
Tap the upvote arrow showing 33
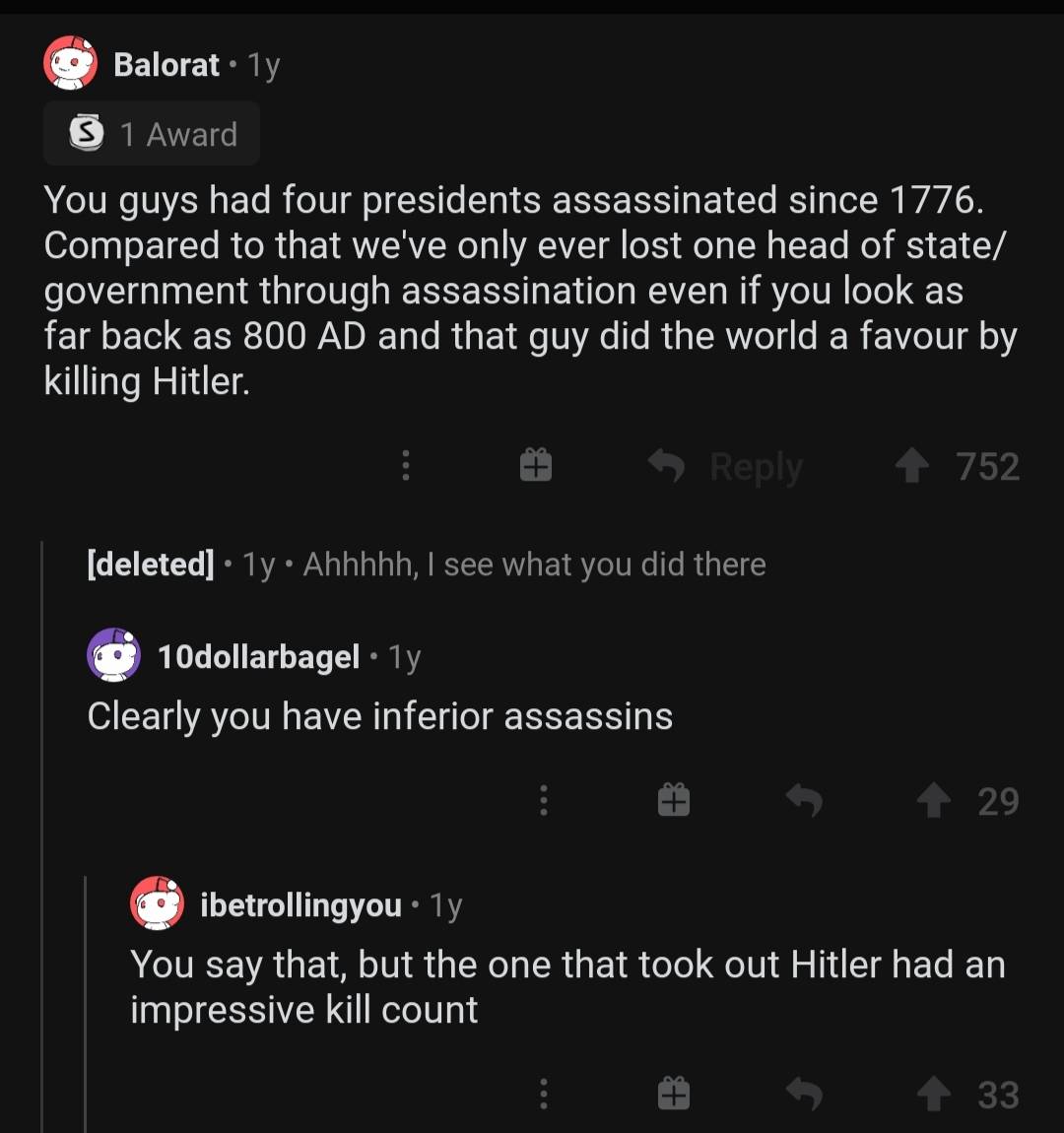click(x=933, y=1094)
